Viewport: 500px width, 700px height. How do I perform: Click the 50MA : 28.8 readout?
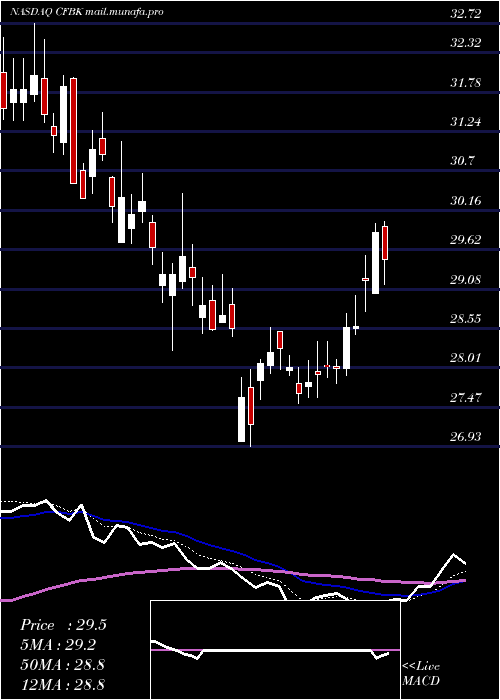tap(63, 664)
